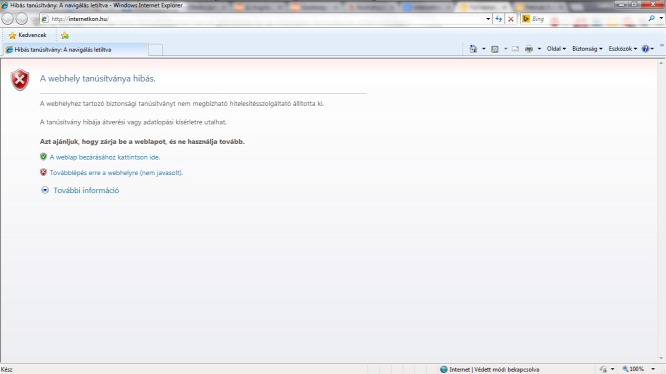Viewport: 666px width, 374px height.
Task: Click the RSS feeds icon
Action: 495,49
